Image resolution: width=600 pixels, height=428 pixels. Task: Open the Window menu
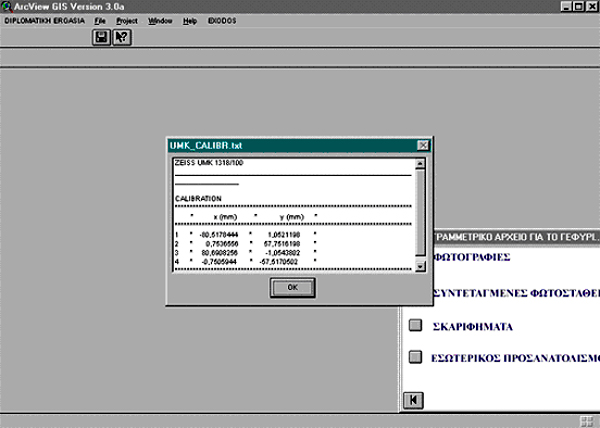coord(160,21)
